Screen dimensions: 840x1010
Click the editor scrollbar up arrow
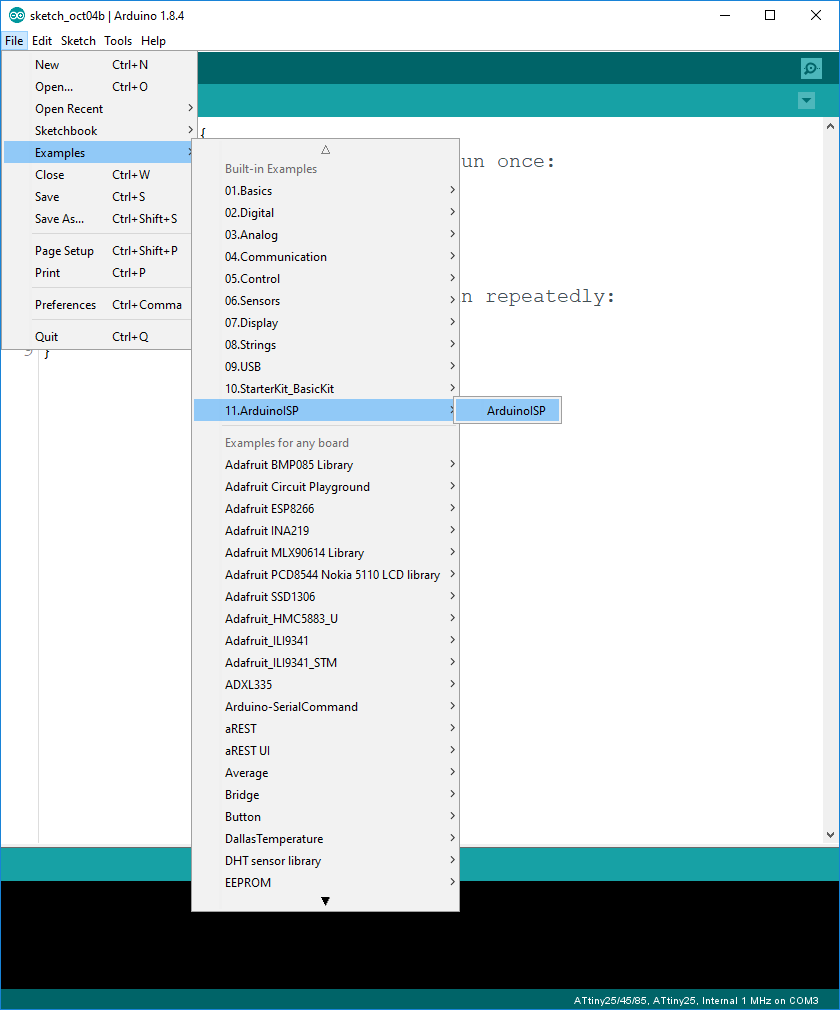pos(830,127)
